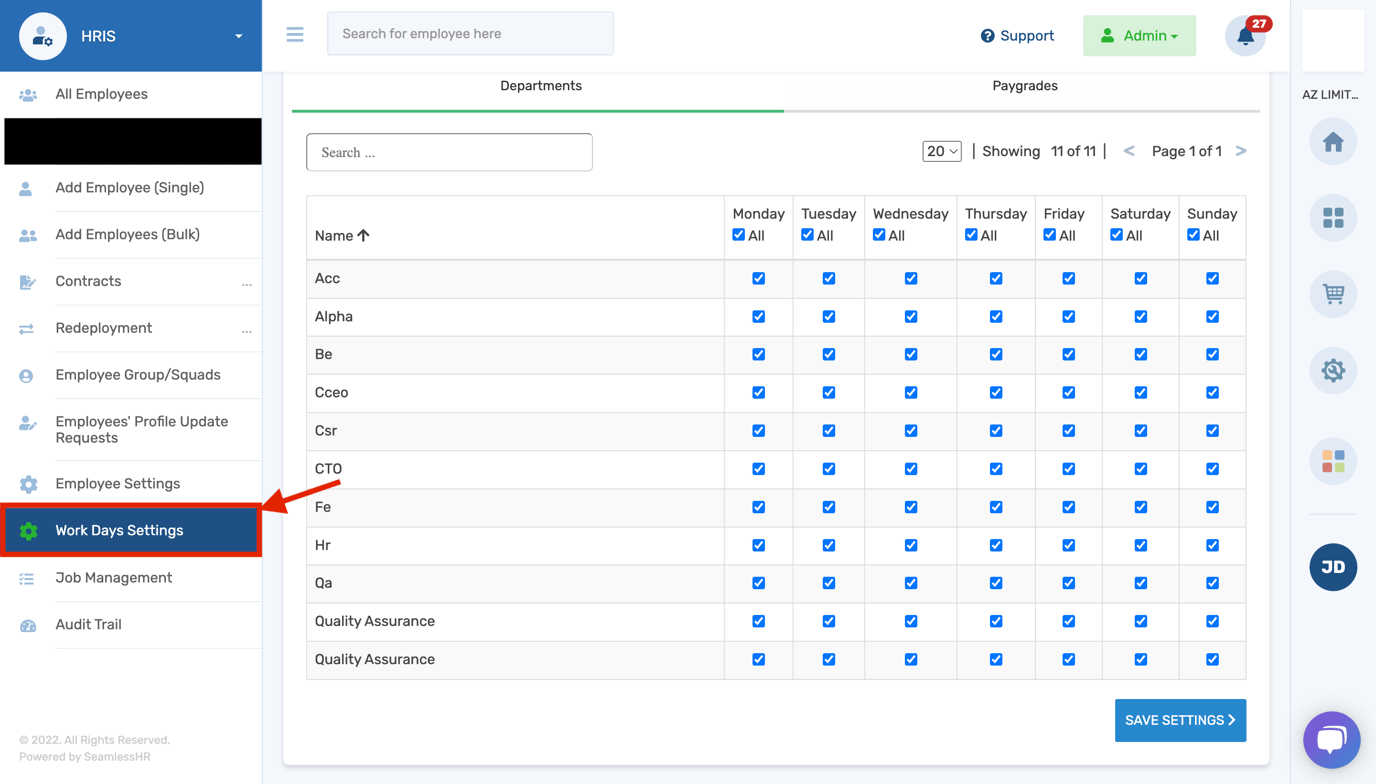The image size is (1376, 784).
Task: Open the Admin account dropdown
Action: pyautogui.click(x=1139, y=35)
